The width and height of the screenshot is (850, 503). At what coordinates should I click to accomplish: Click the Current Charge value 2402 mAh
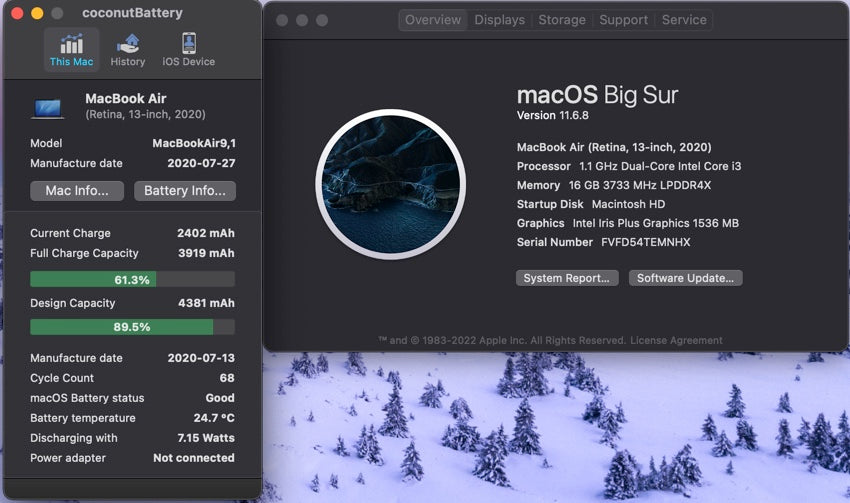coord(205,233)
